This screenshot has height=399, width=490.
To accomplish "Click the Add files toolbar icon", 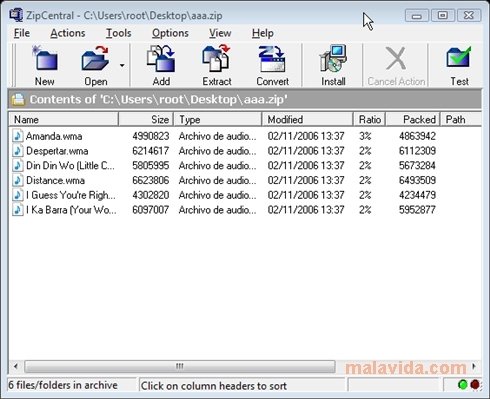I will 161,59.
